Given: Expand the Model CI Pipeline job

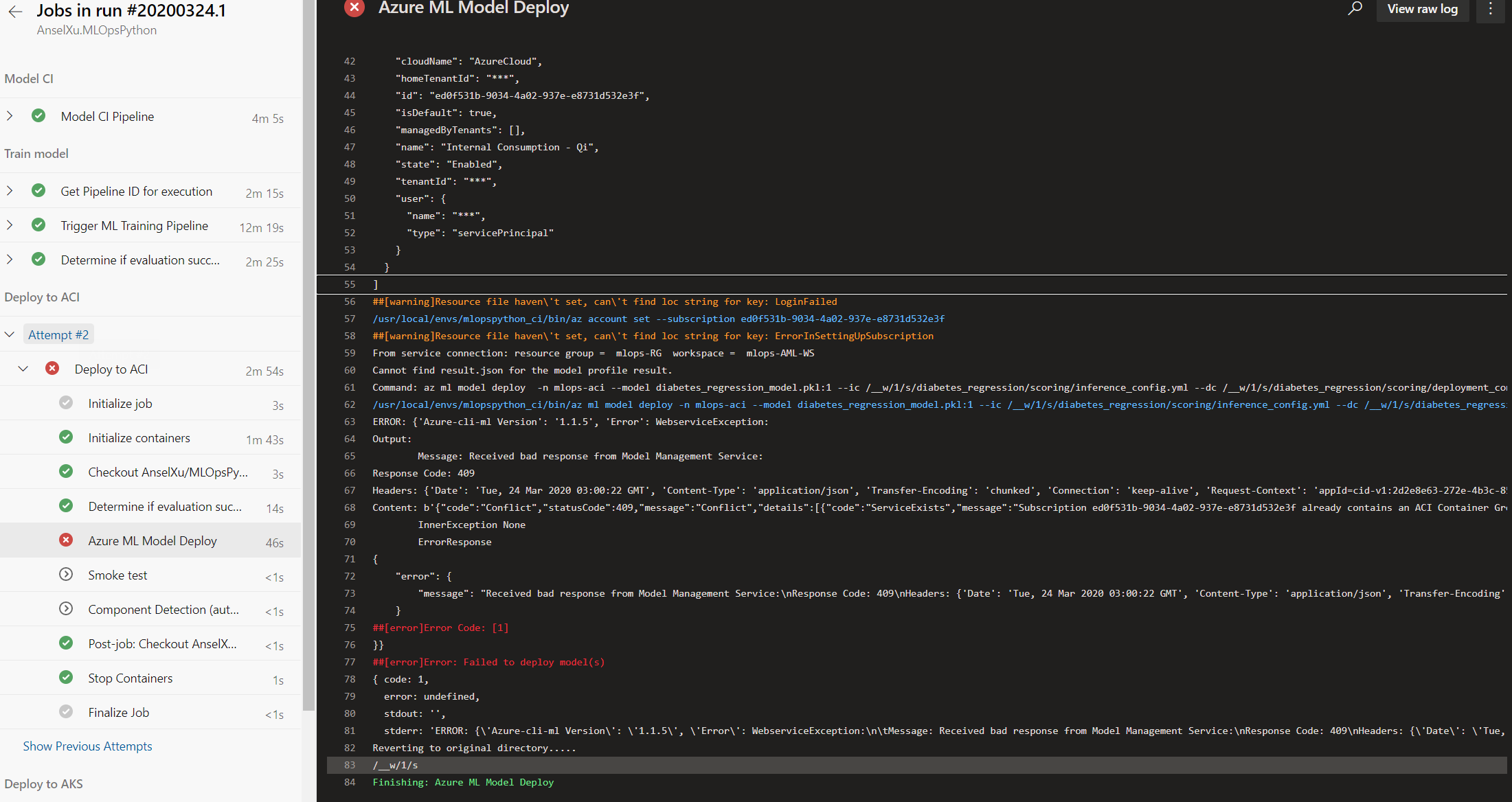Looking at the screenshot, I should pyautogui.click(x=9, y=115).
